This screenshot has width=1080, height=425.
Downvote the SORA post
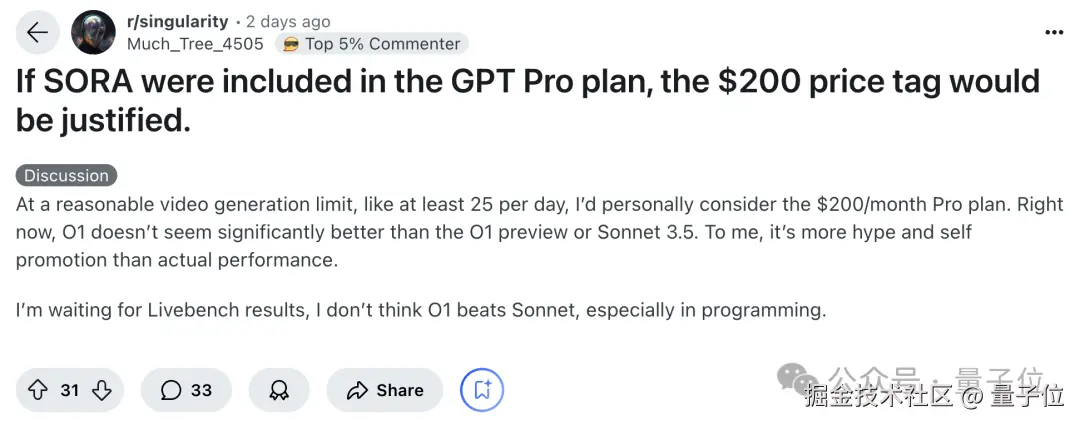click(101, 390)
